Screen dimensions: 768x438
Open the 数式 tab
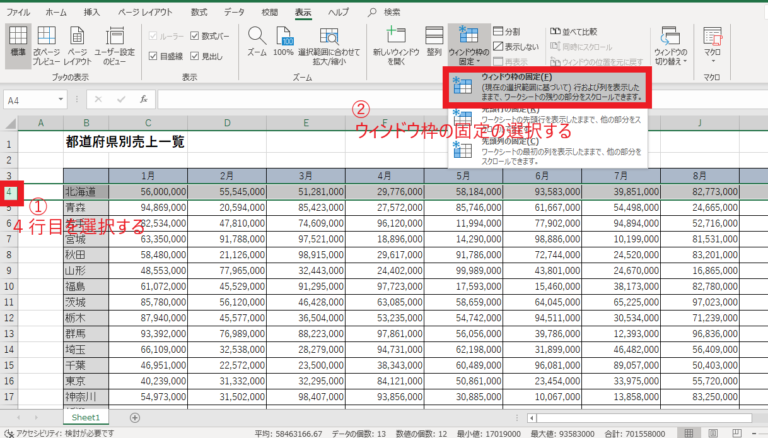coord(199,12)
